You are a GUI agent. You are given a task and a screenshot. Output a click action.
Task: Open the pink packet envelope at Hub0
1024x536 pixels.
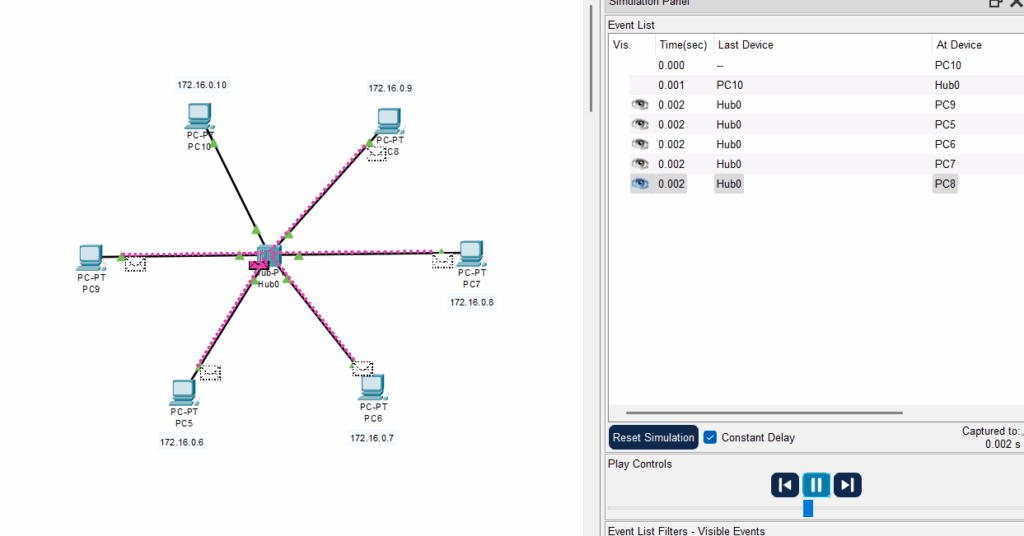pyautogui.click(x=259, y=265)
